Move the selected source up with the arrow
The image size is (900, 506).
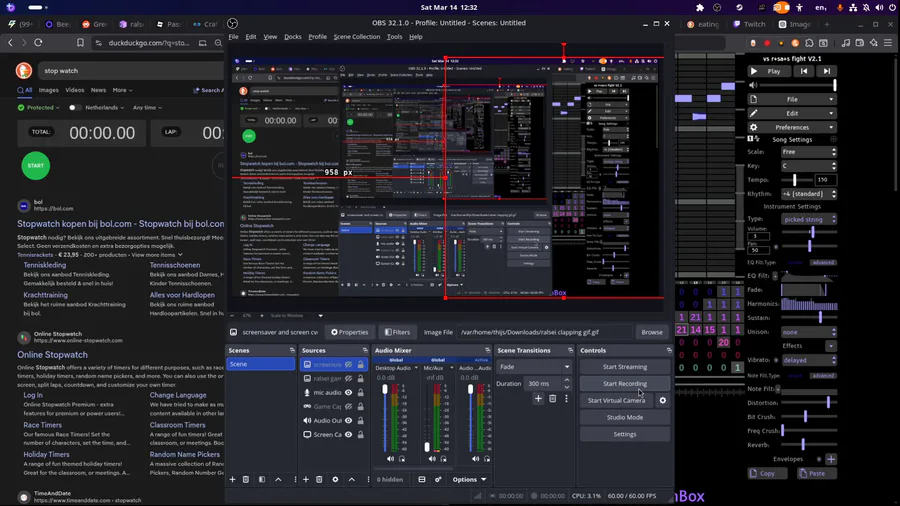click(x=352, y=480)
